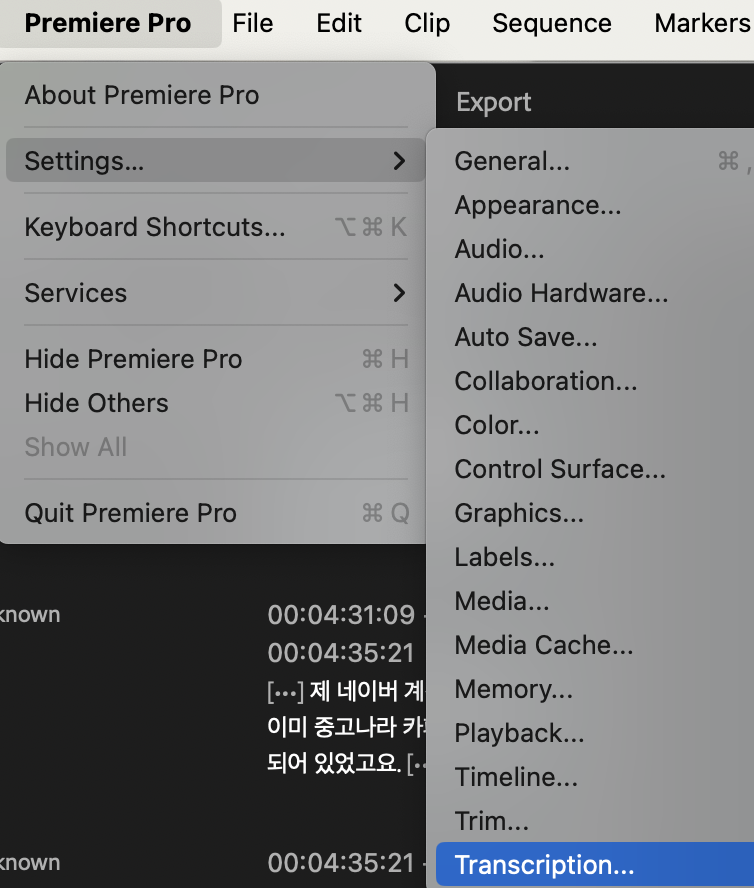The height and width of the screenshot is (888, 754).
Task: Switch to the Export tab
Action: coord(493,103)
